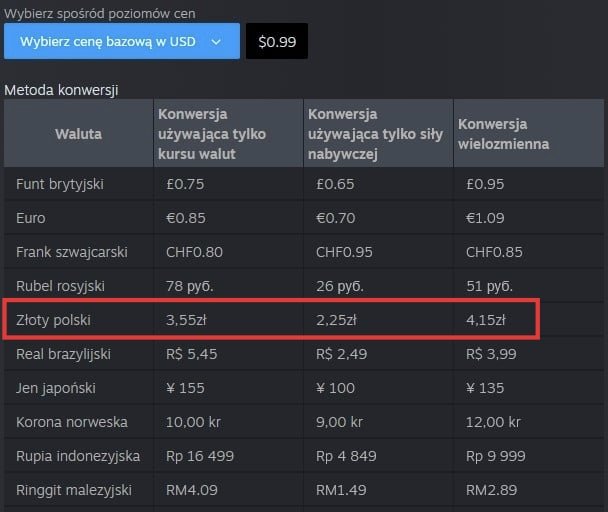Screen dimensions: 608x512
Task: Click the '26 руб.' value
Action: 340,286
